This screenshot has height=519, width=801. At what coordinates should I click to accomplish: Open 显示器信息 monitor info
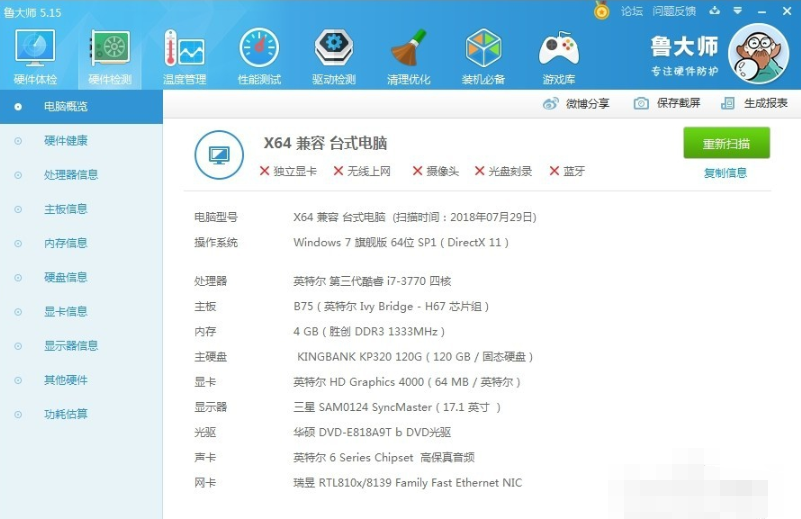(x=71, y=346)
